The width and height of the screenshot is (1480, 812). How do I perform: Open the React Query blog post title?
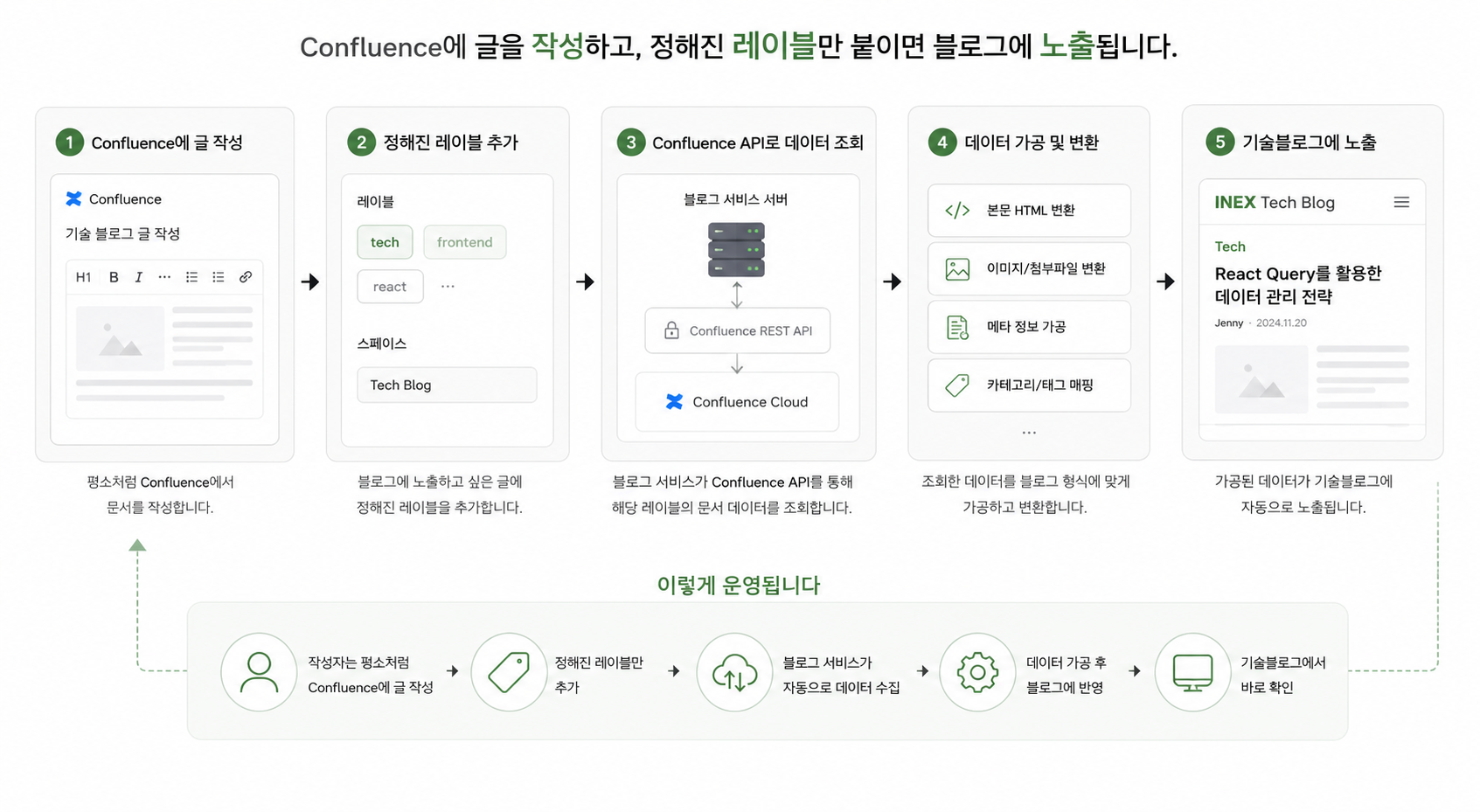click(1298, 285)
